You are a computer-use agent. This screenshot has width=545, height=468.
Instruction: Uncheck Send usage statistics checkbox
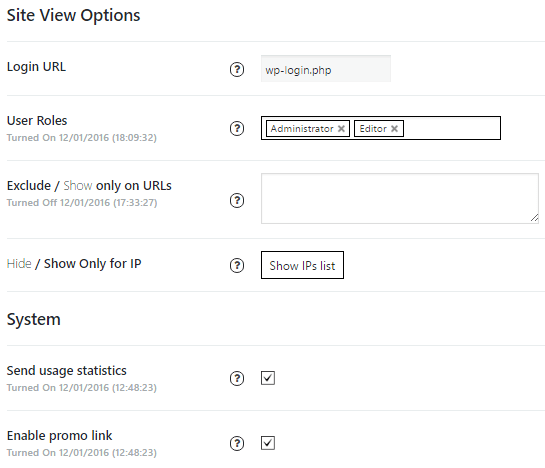[x=268, y=378]
